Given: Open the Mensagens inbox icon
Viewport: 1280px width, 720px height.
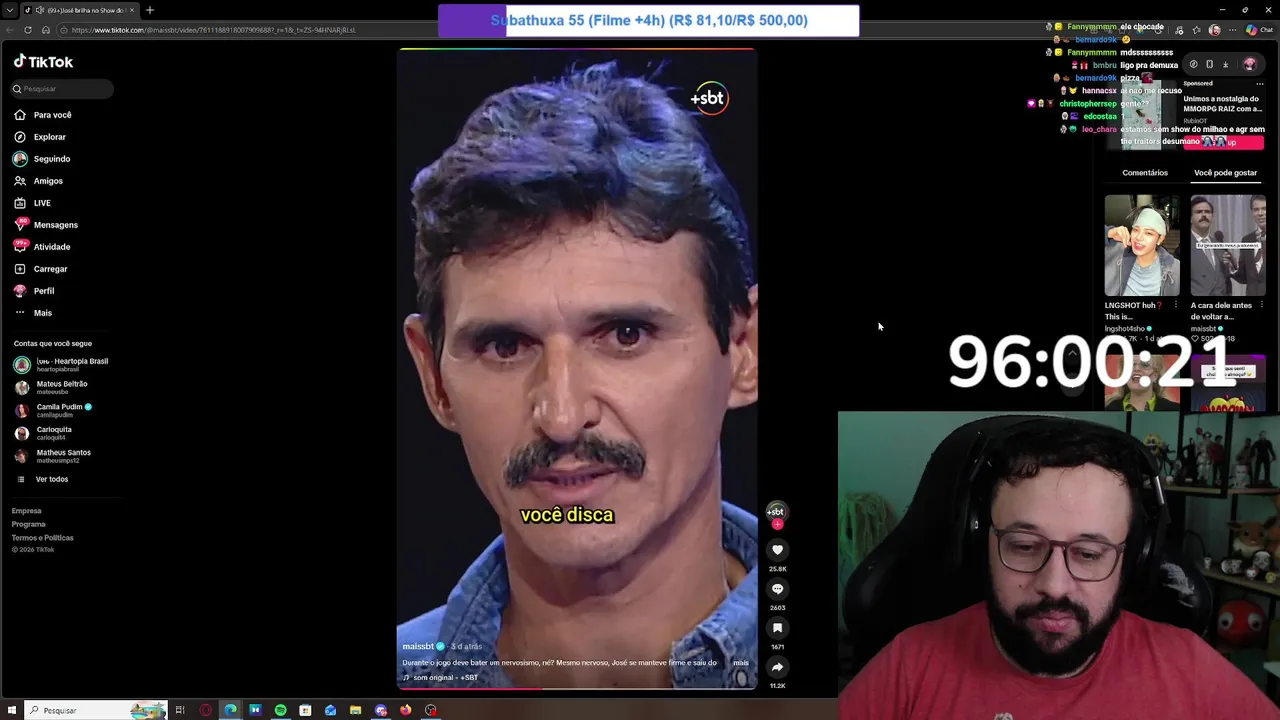Looking at the screenshot, I should [x=20, y=225].
